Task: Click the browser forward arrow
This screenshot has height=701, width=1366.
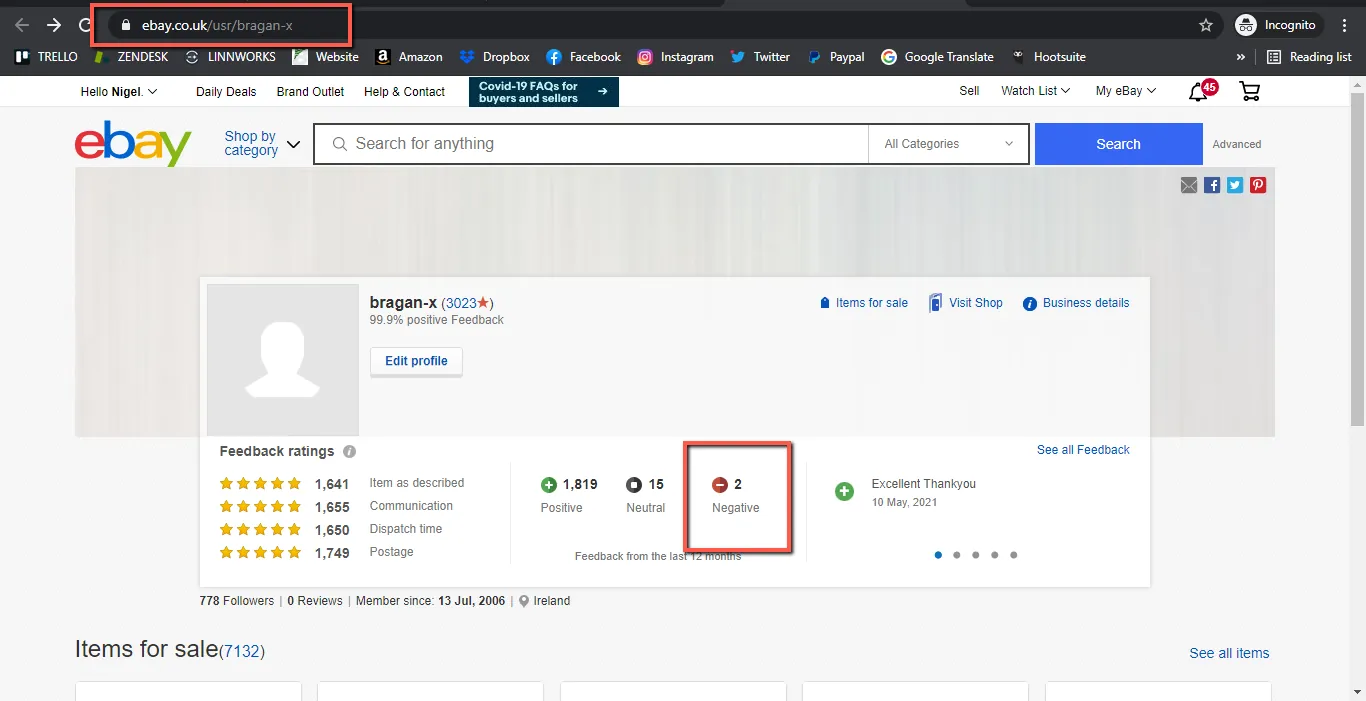Action: click(x=54, y=25)
